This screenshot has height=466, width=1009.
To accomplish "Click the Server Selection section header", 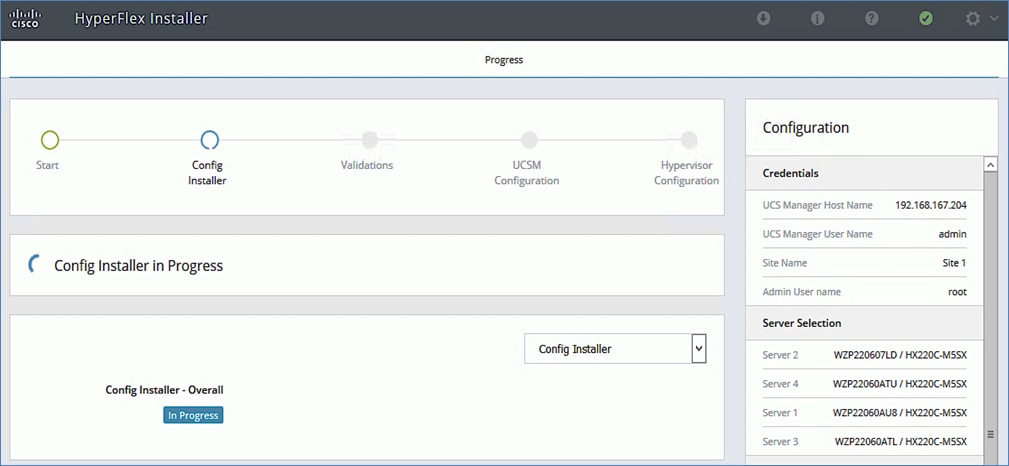I will click(x=864, y=322).
